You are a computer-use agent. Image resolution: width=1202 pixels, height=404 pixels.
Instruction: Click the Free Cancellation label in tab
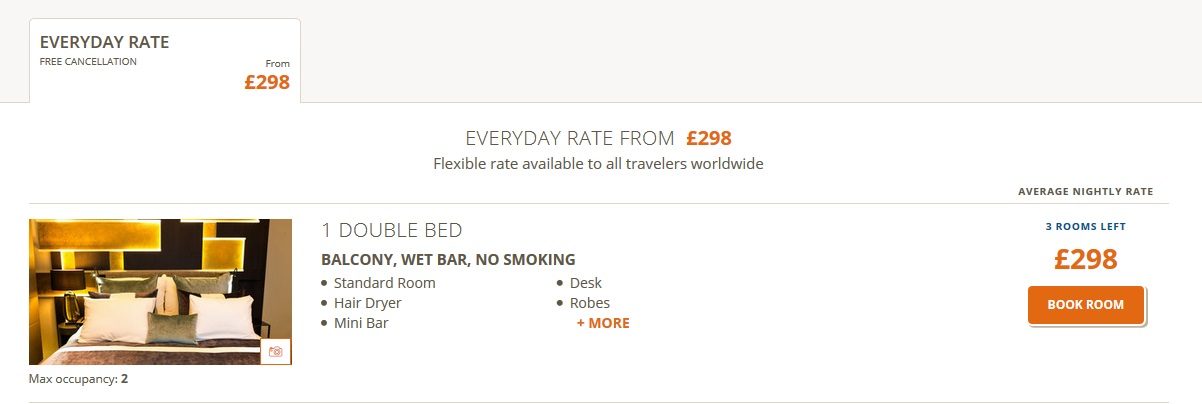click(88, 62)
